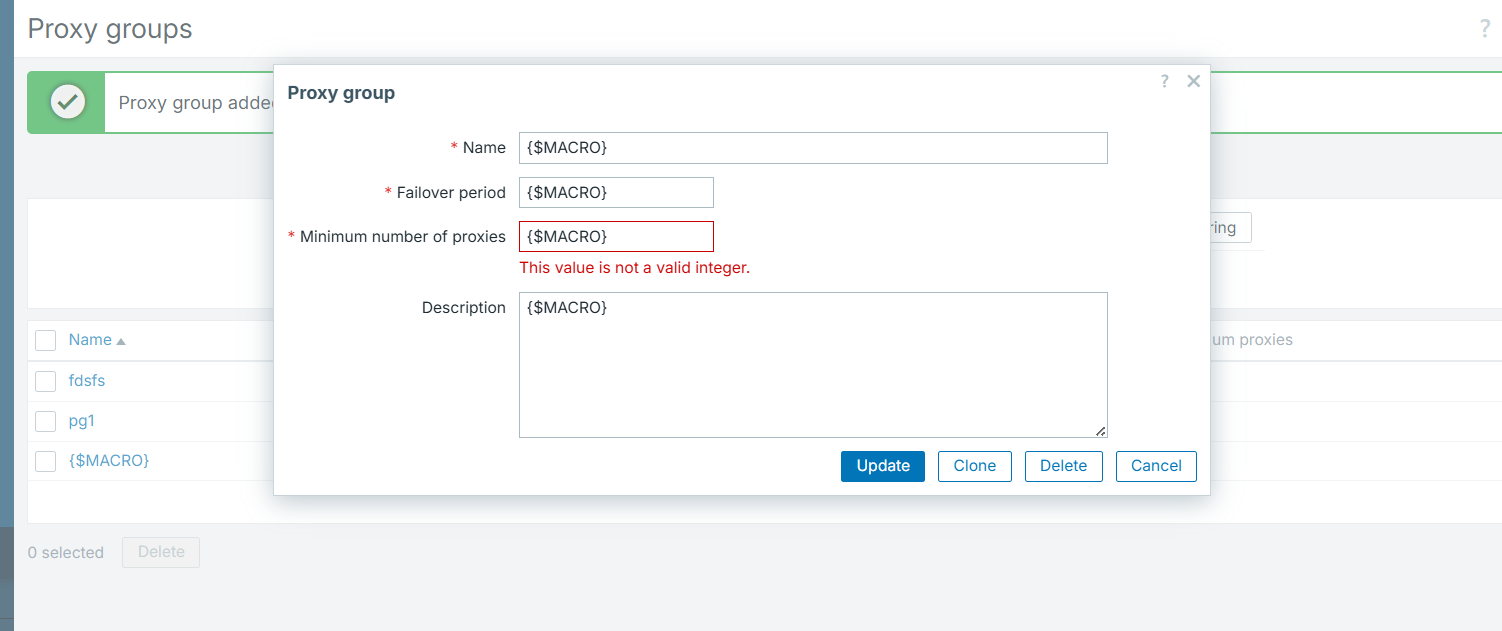
Task: Click the Delete button in the dialog
Action: [1063, 466]
